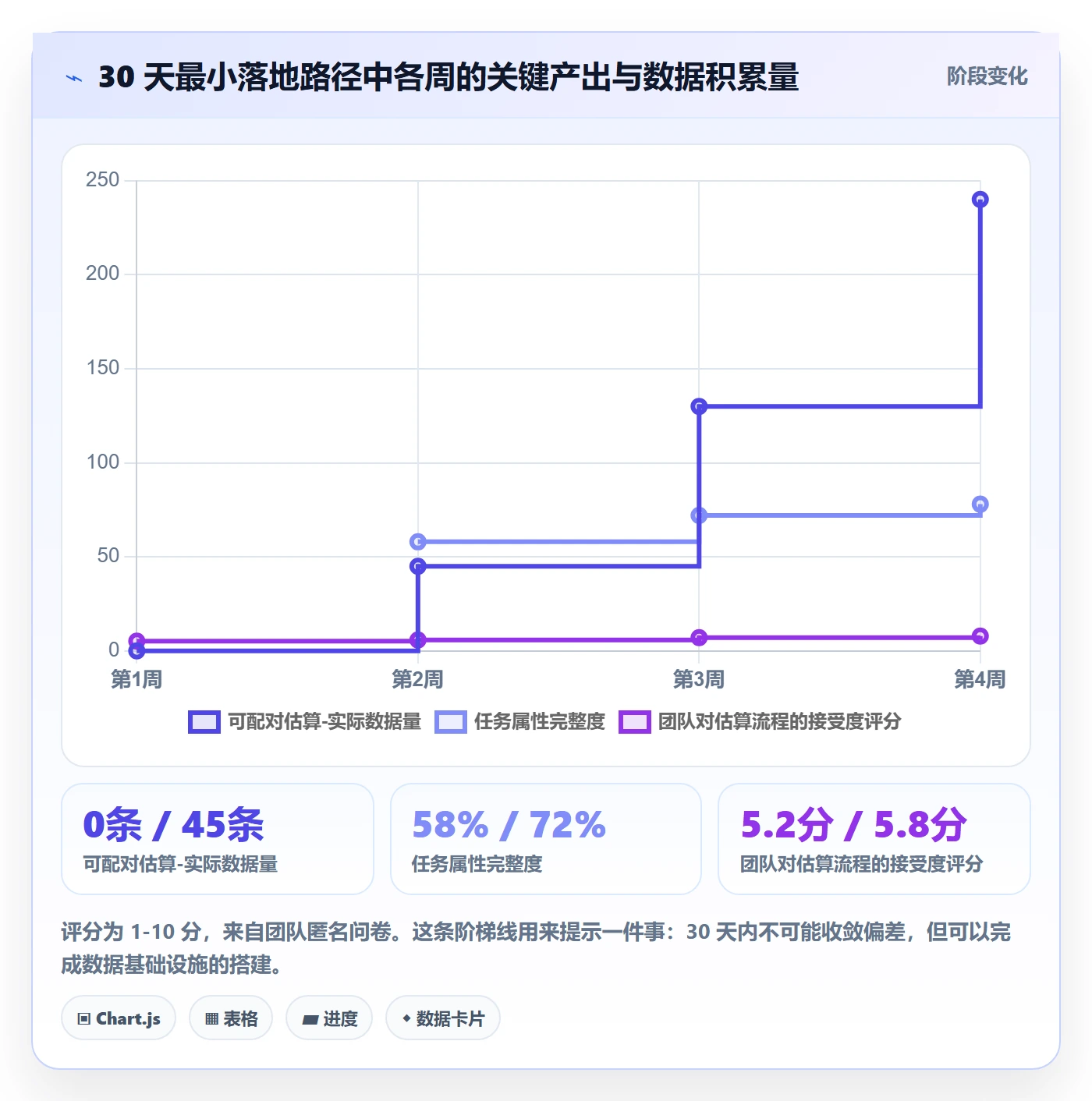Image resolution: width=1092 pixels, height=1101 pixels.
Task: Click the 5.2分 / 5.8分 stat card
Action: 874,839
